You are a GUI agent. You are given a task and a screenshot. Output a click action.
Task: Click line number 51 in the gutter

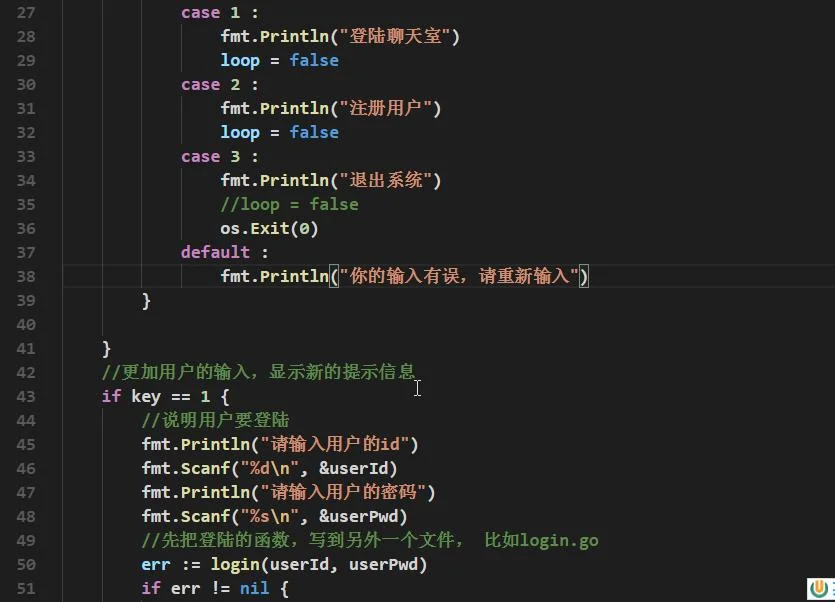click(26, 588)
